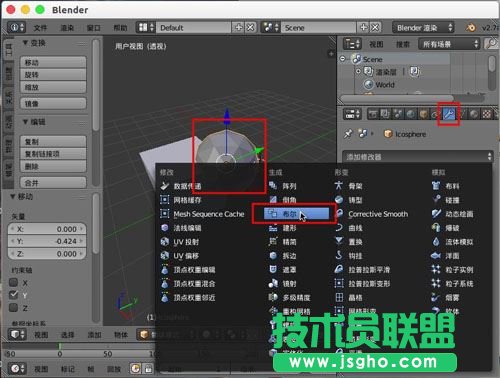
Task: Click the 旋转 (Rotate) button
Action: [x=53, y=75]
